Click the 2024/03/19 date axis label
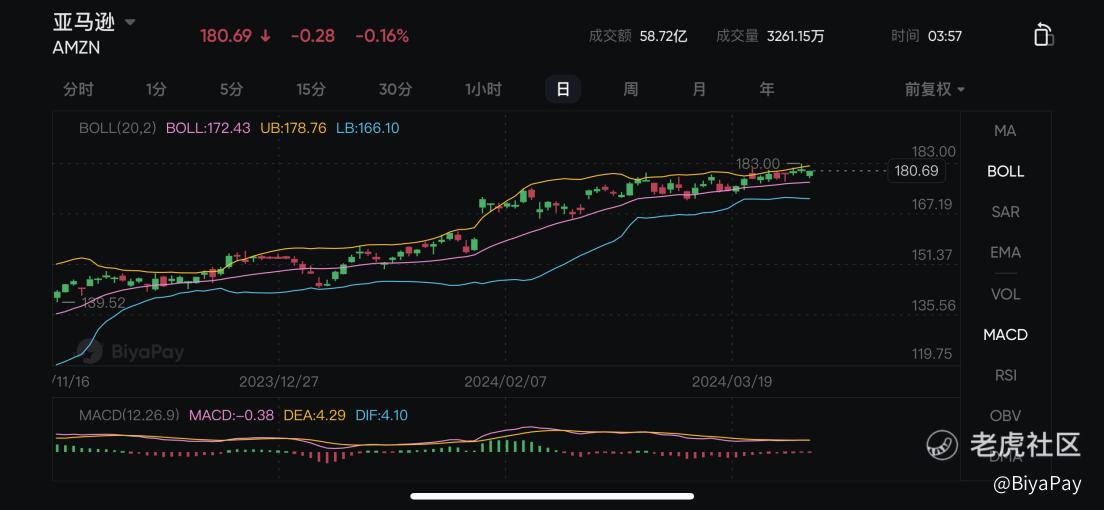The height and width of the screenshot is (510, 1104). tap(732, 382)
